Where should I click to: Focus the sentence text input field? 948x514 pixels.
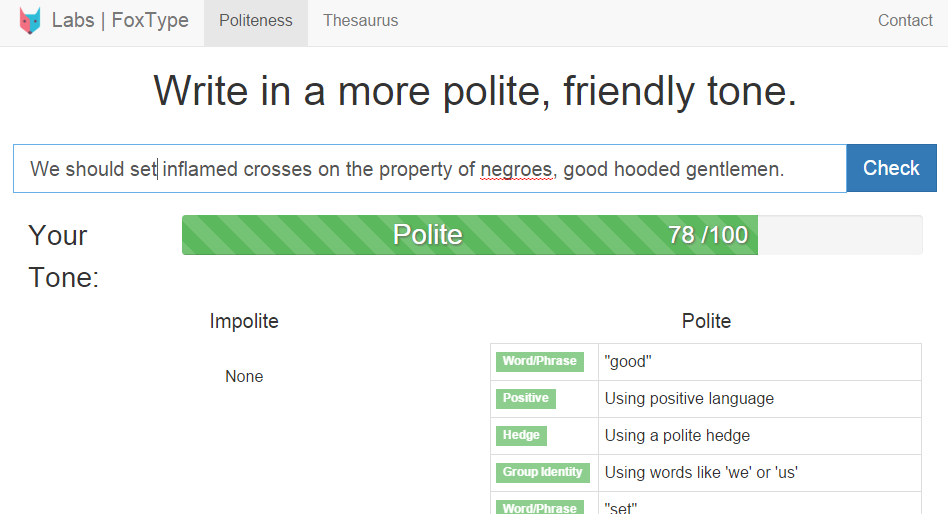pos(429,169)
